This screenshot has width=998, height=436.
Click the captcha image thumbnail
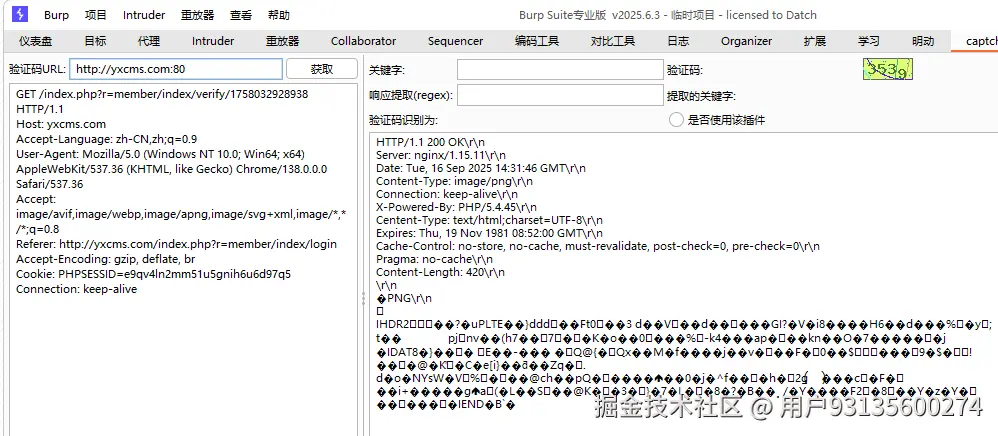888,69
